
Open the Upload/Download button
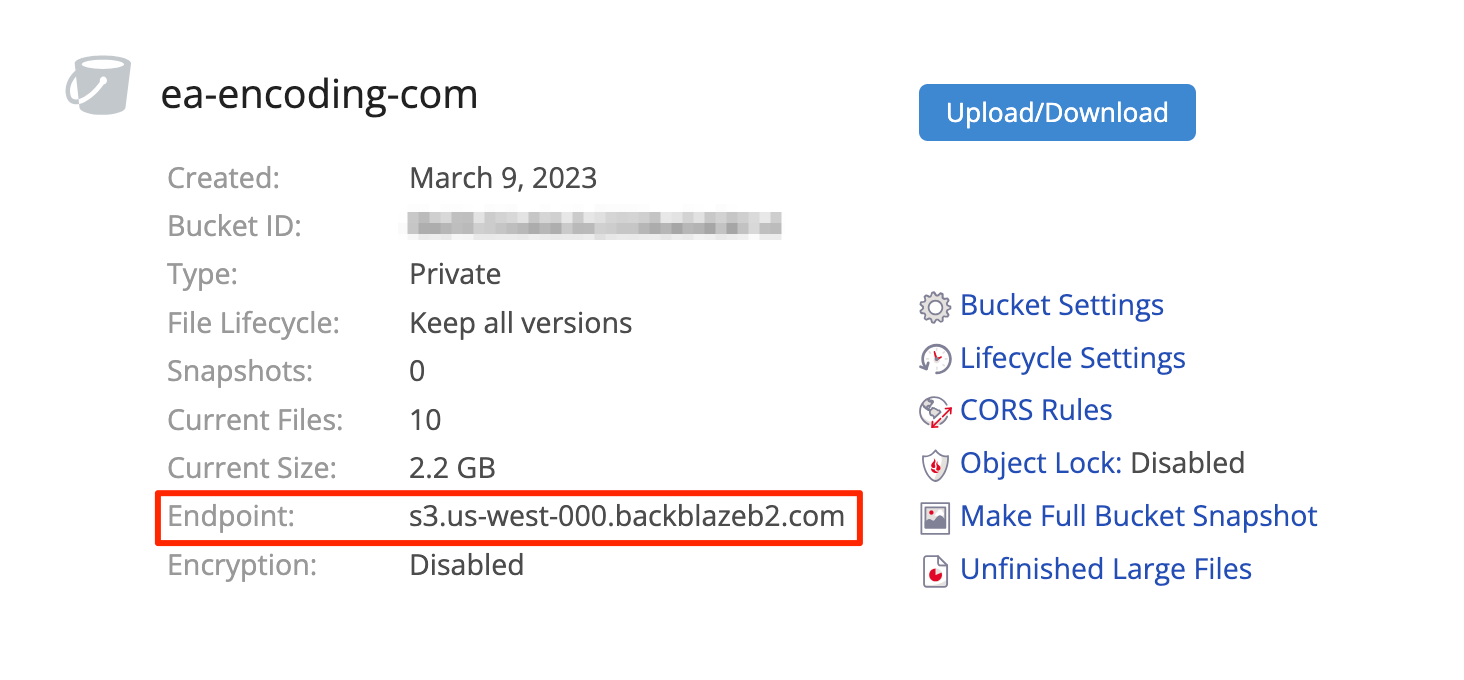point(1057,112)
